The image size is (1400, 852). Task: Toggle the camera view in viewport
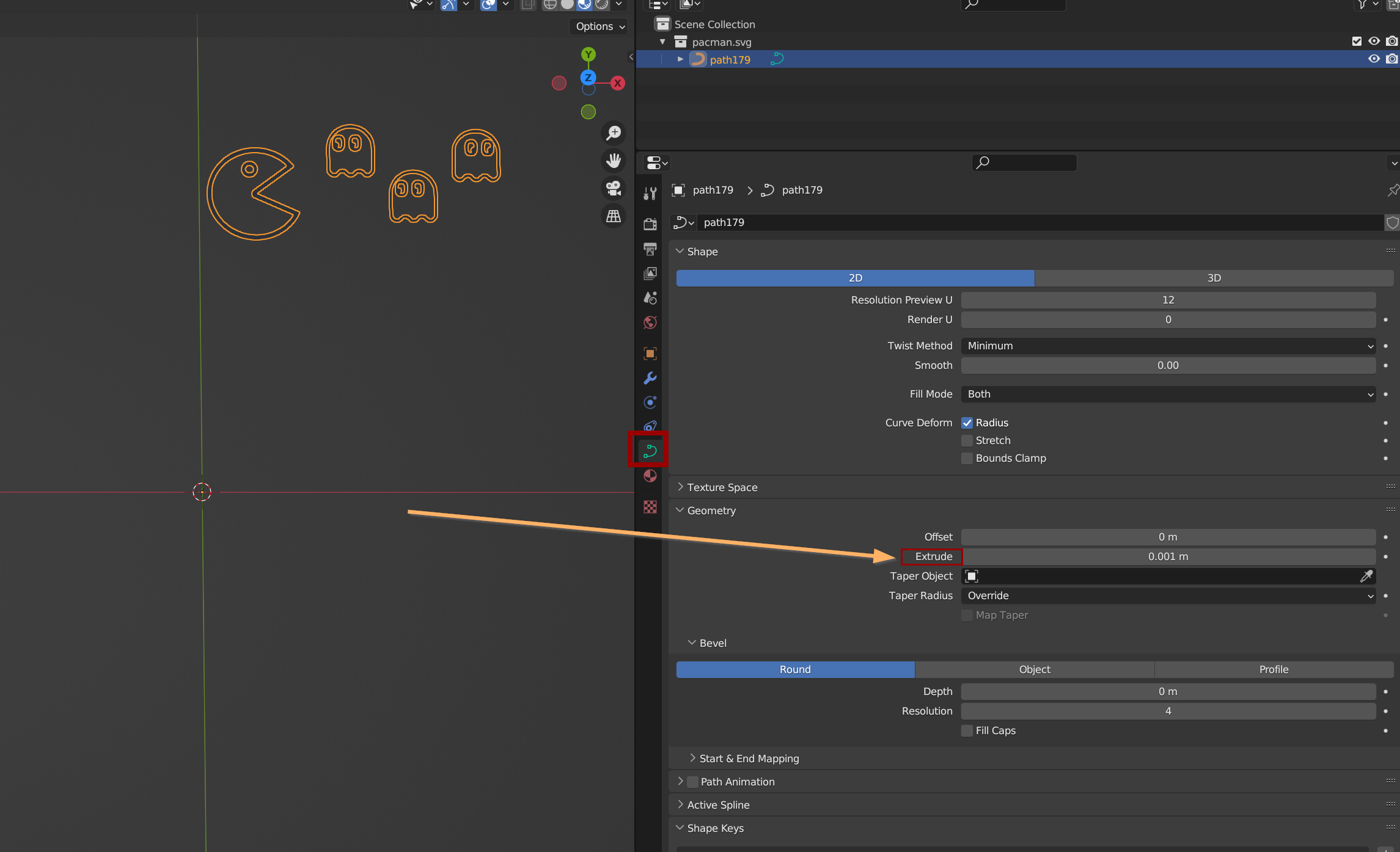tap(613, 188)
